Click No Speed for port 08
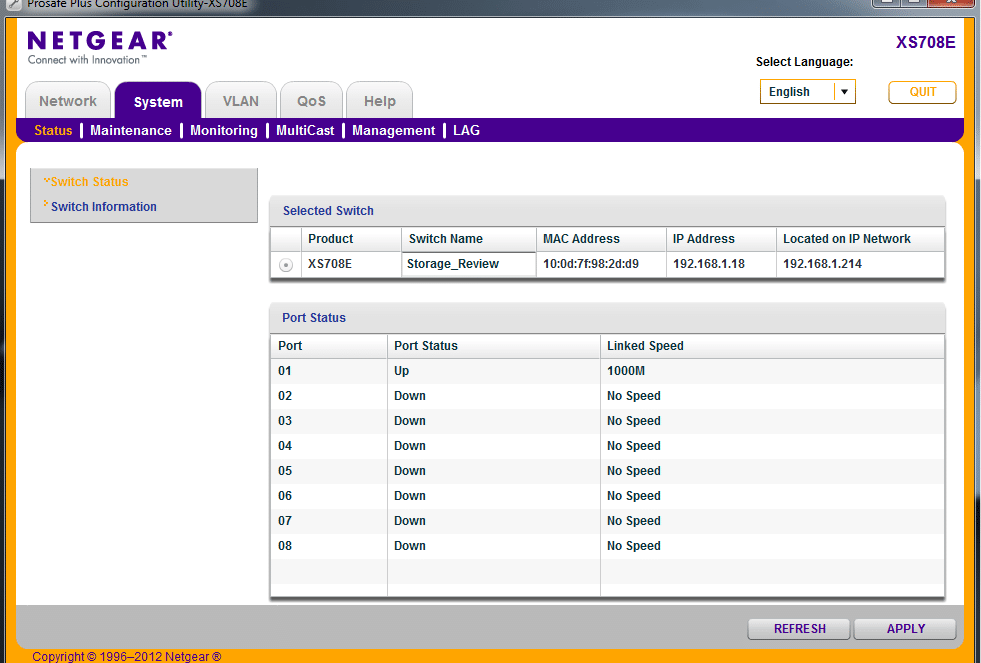This screenshot has width=981, height=663. [x=634, y=546]
